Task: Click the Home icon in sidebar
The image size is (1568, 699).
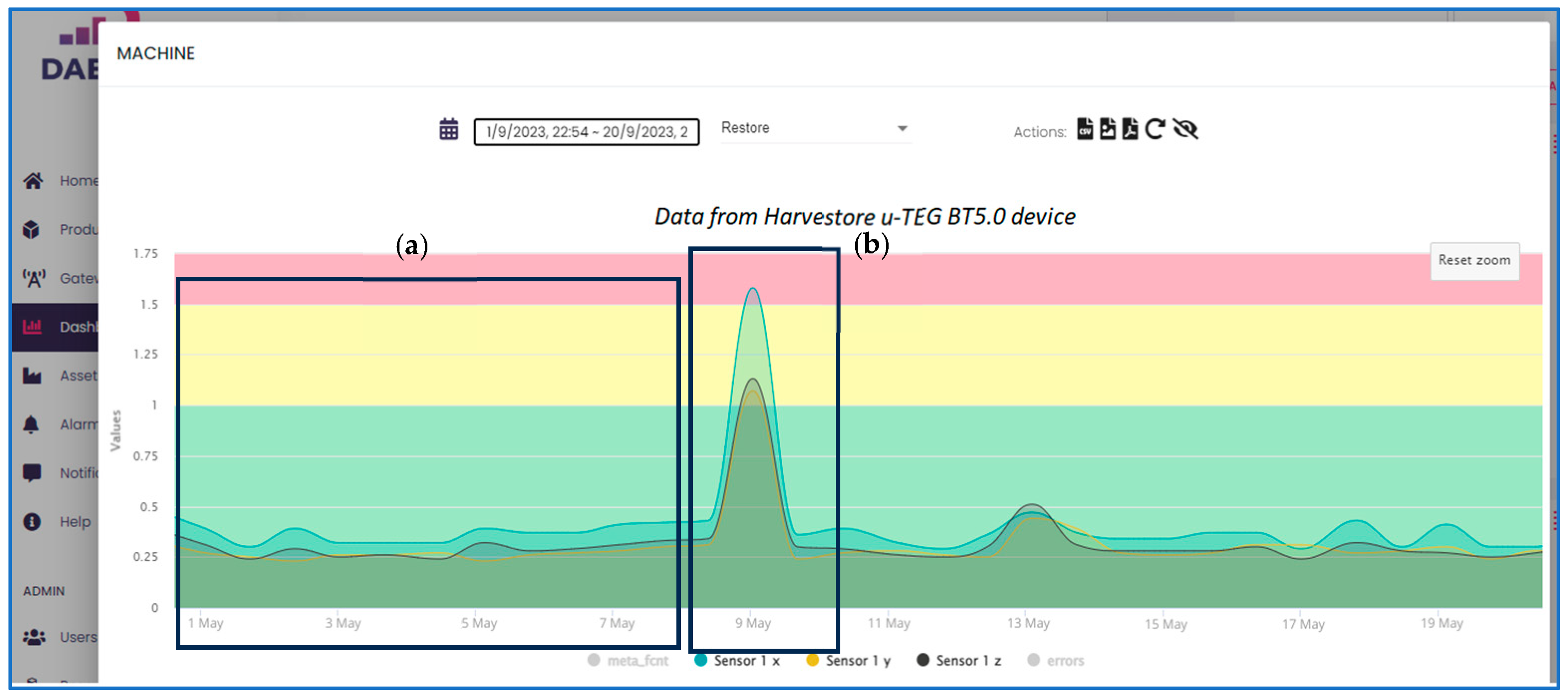Action: click(33, 181)
